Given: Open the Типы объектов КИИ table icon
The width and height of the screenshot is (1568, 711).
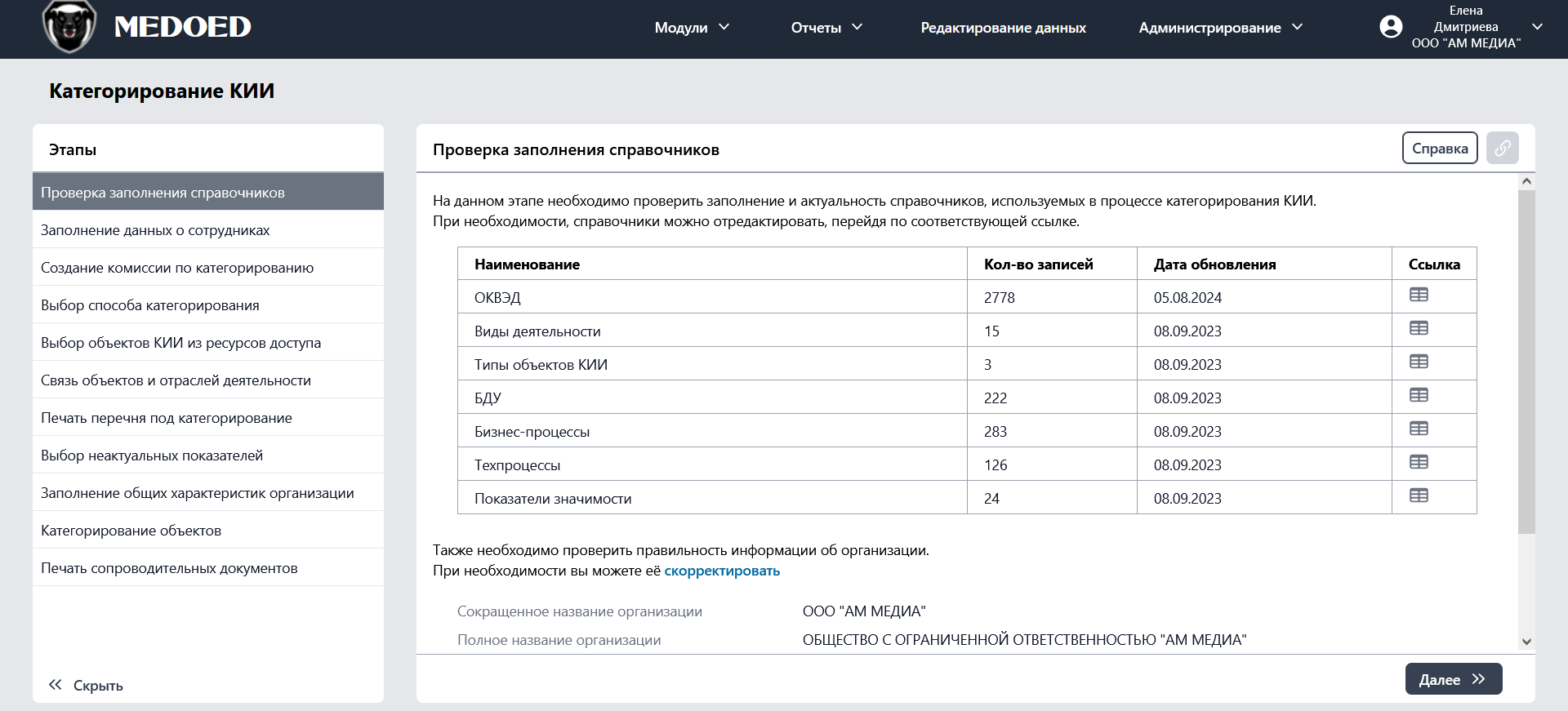Looking at the screenshot, I should click(1419, 362).
